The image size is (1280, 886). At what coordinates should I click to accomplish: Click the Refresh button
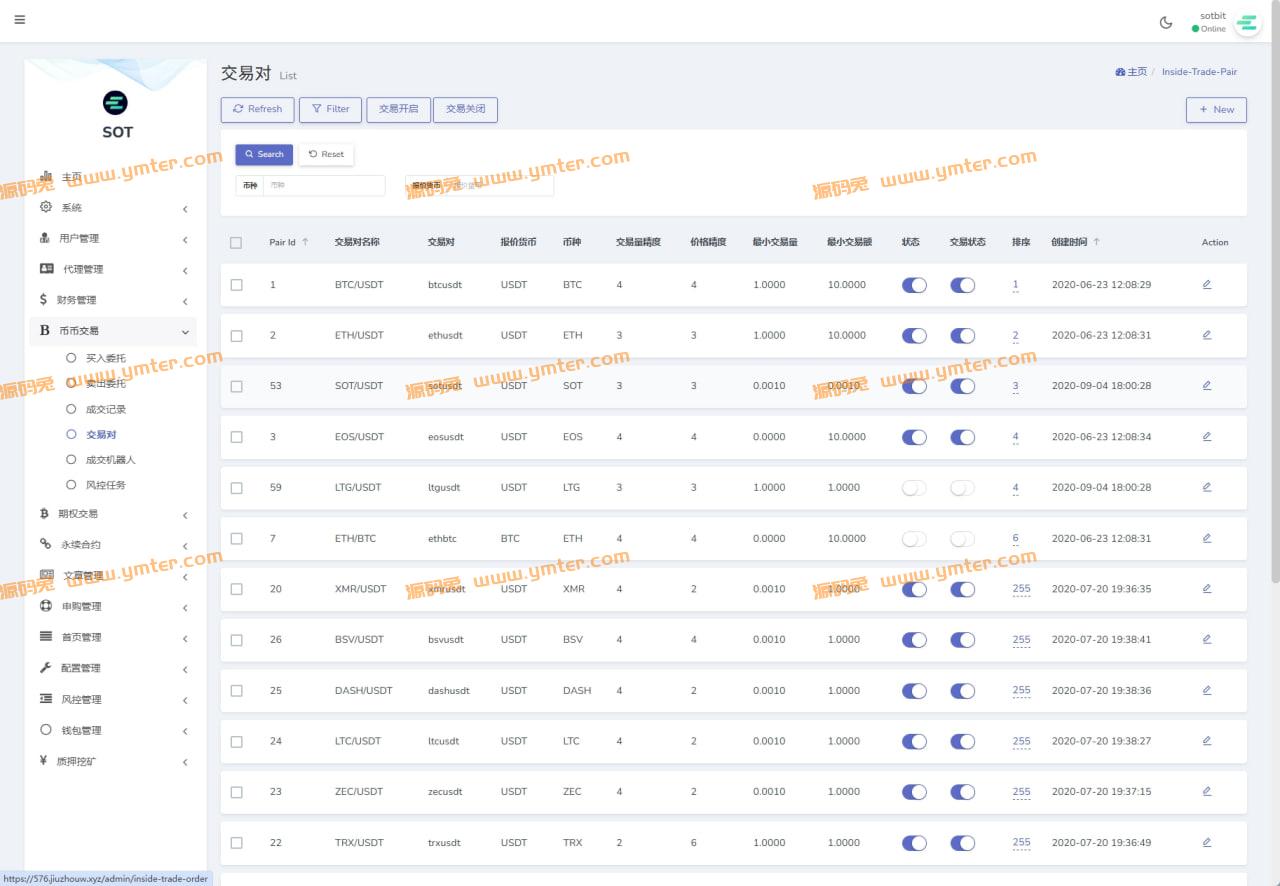(258, 109)
